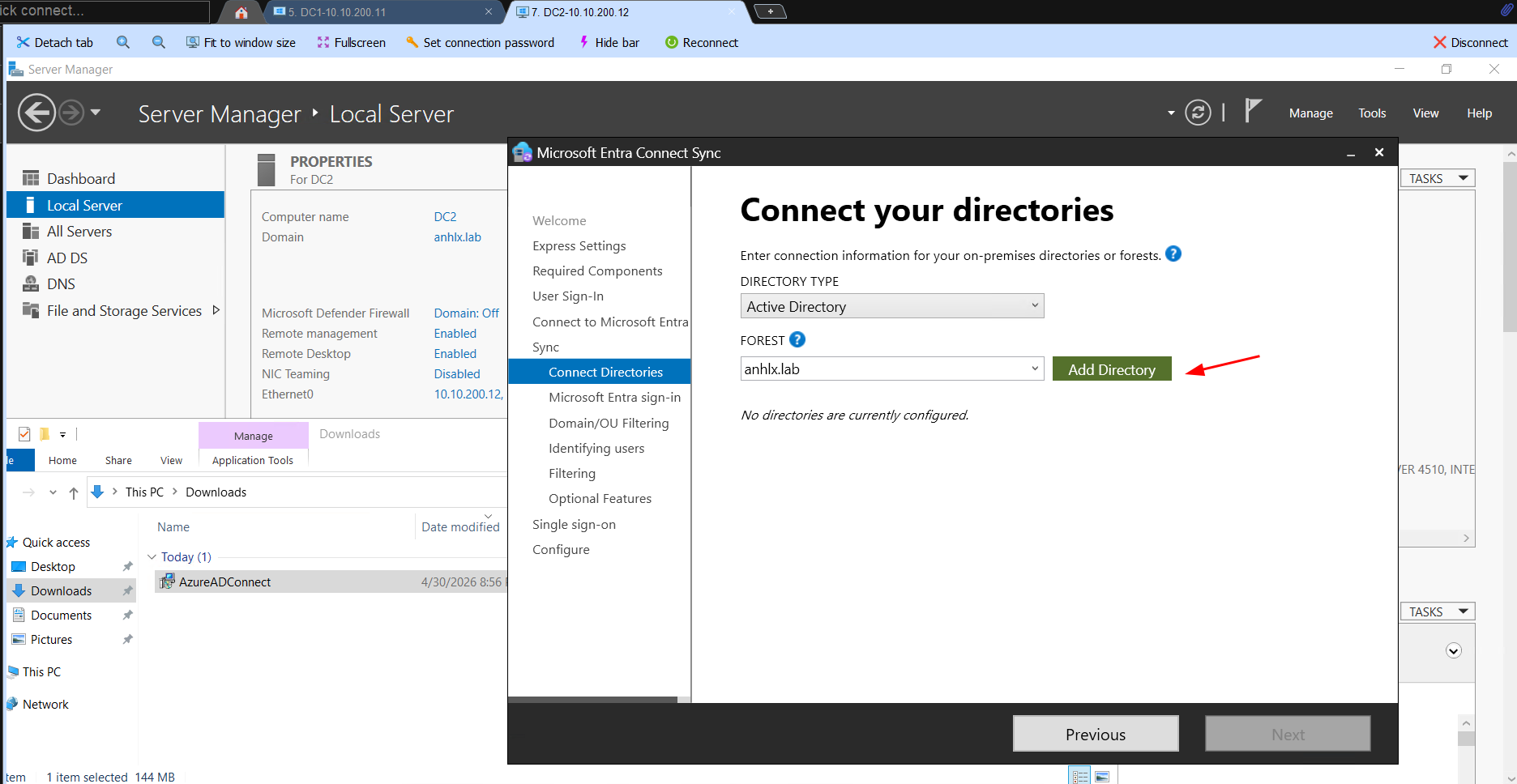
Task: Click Reconnect in connection bar
Action: coord(702,42)
